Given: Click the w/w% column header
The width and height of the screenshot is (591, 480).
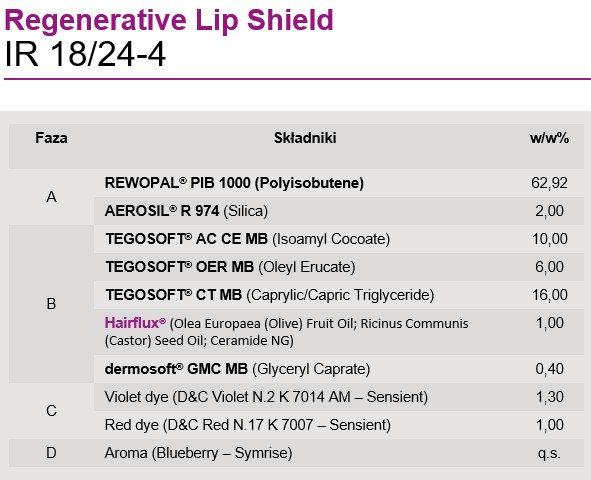Looking at the screenshot, I should [549, 138].
